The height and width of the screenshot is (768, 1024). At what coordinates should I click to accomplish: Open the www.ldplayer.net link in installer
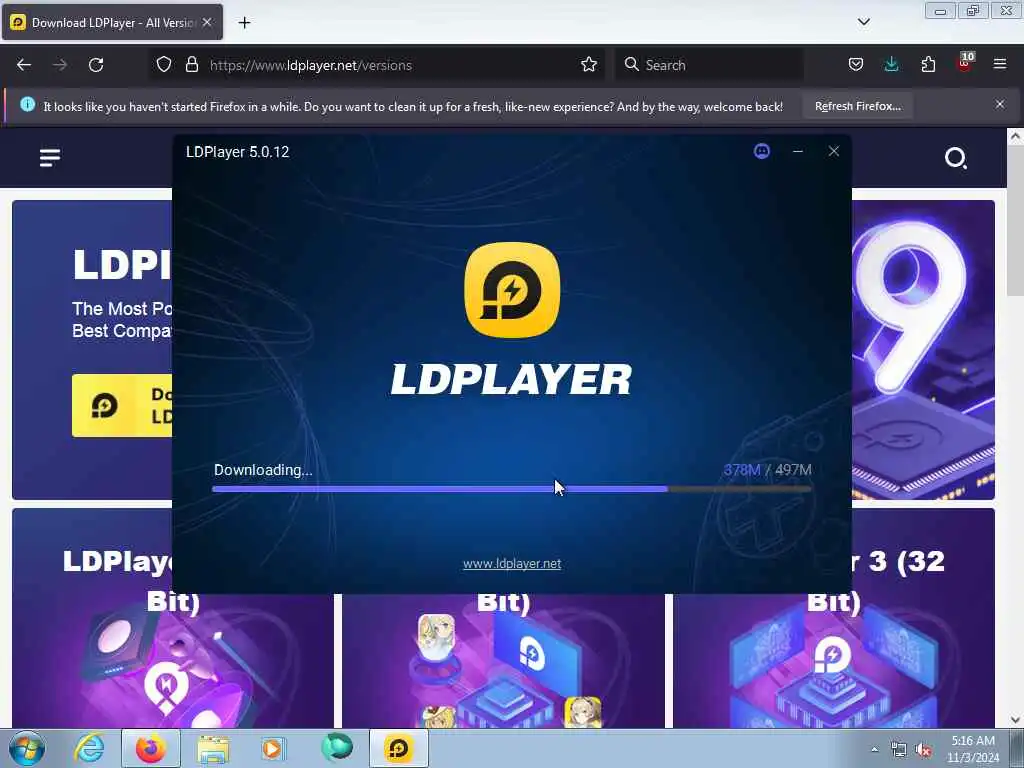pos(512,564)
